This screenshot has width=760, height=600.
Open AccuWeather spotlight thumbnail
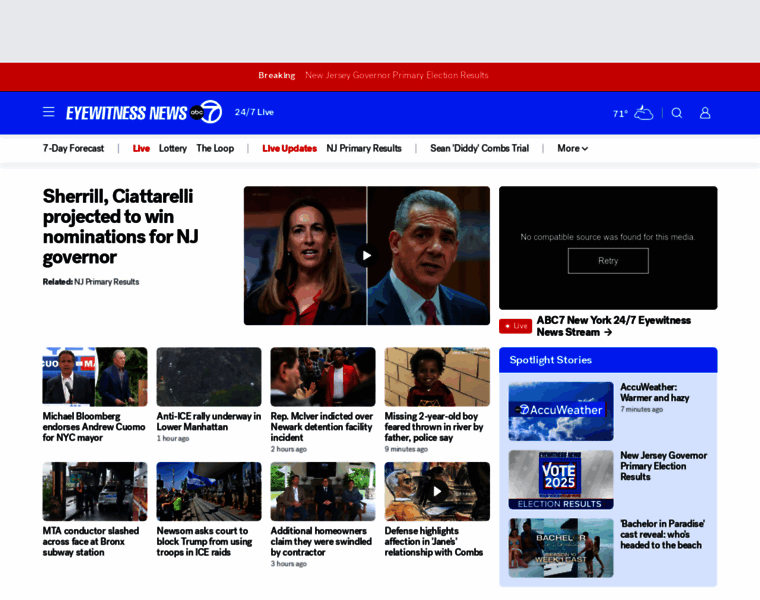(561, 411)
